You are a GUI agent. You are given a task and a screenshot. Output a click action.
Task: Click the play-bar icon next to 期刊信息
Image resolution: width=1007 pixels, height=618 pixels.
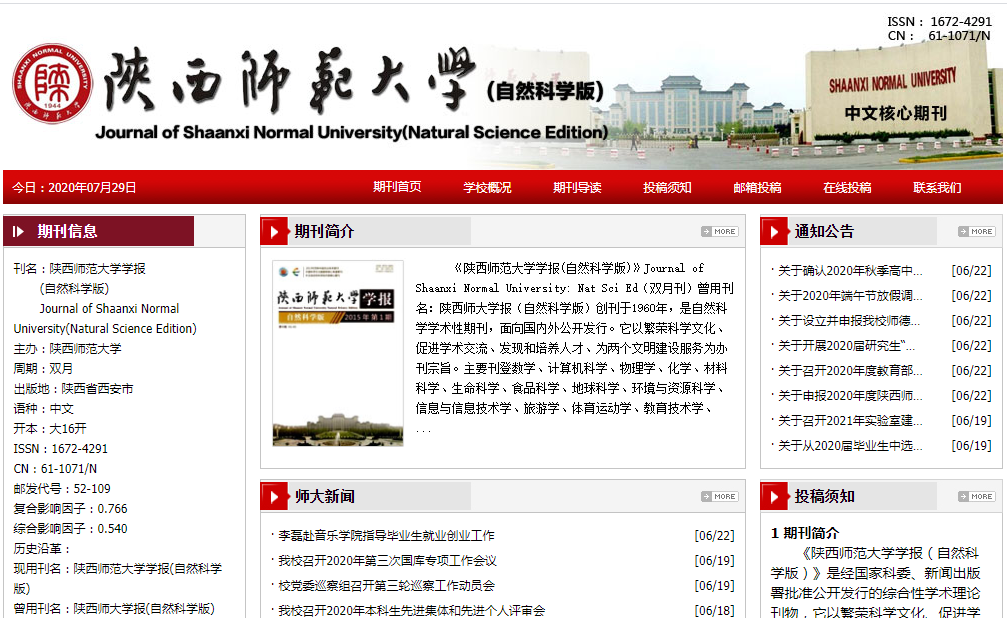[18, 231]
